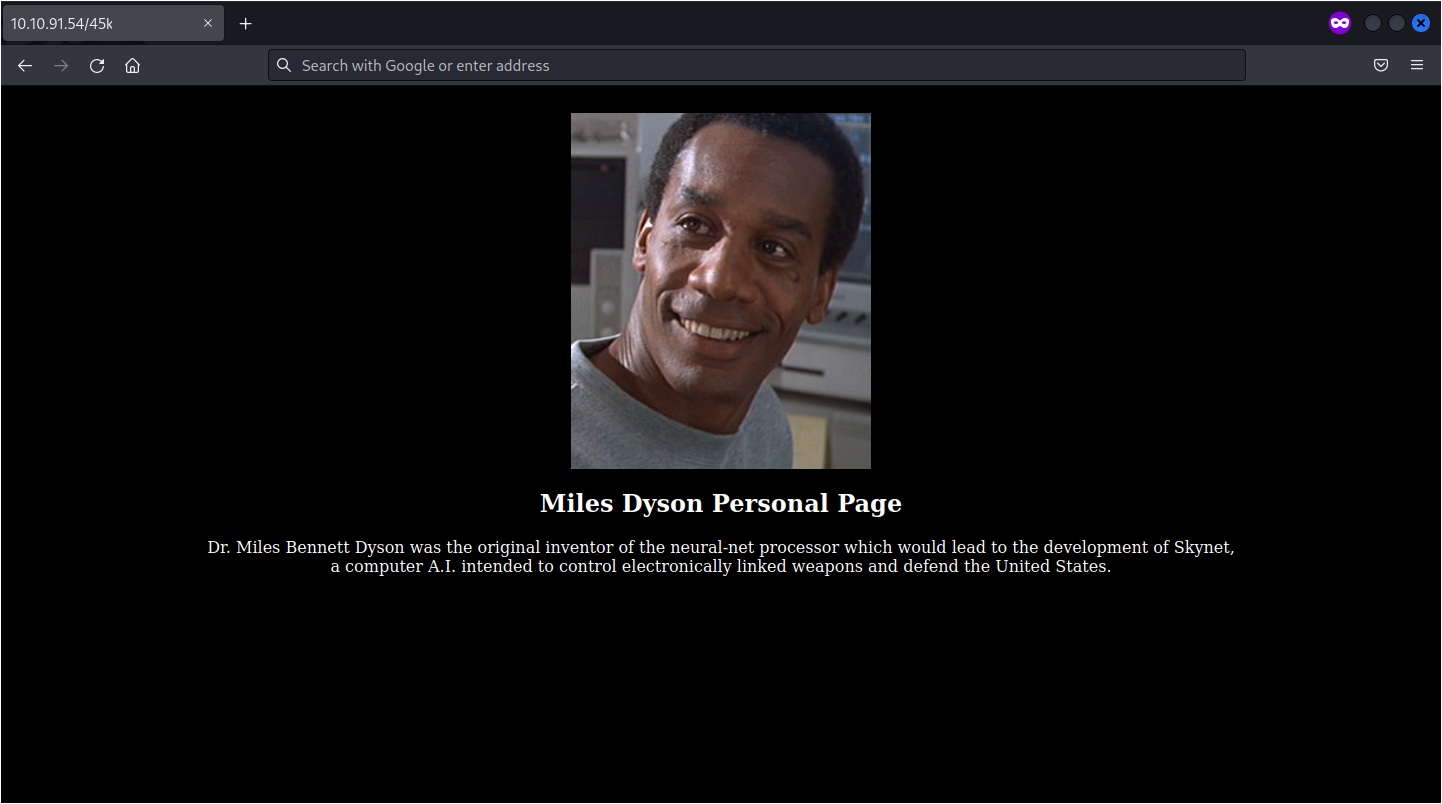
Task: Click the Miles Dyson Personal Page heading
Action: click(x=720, y=503)
